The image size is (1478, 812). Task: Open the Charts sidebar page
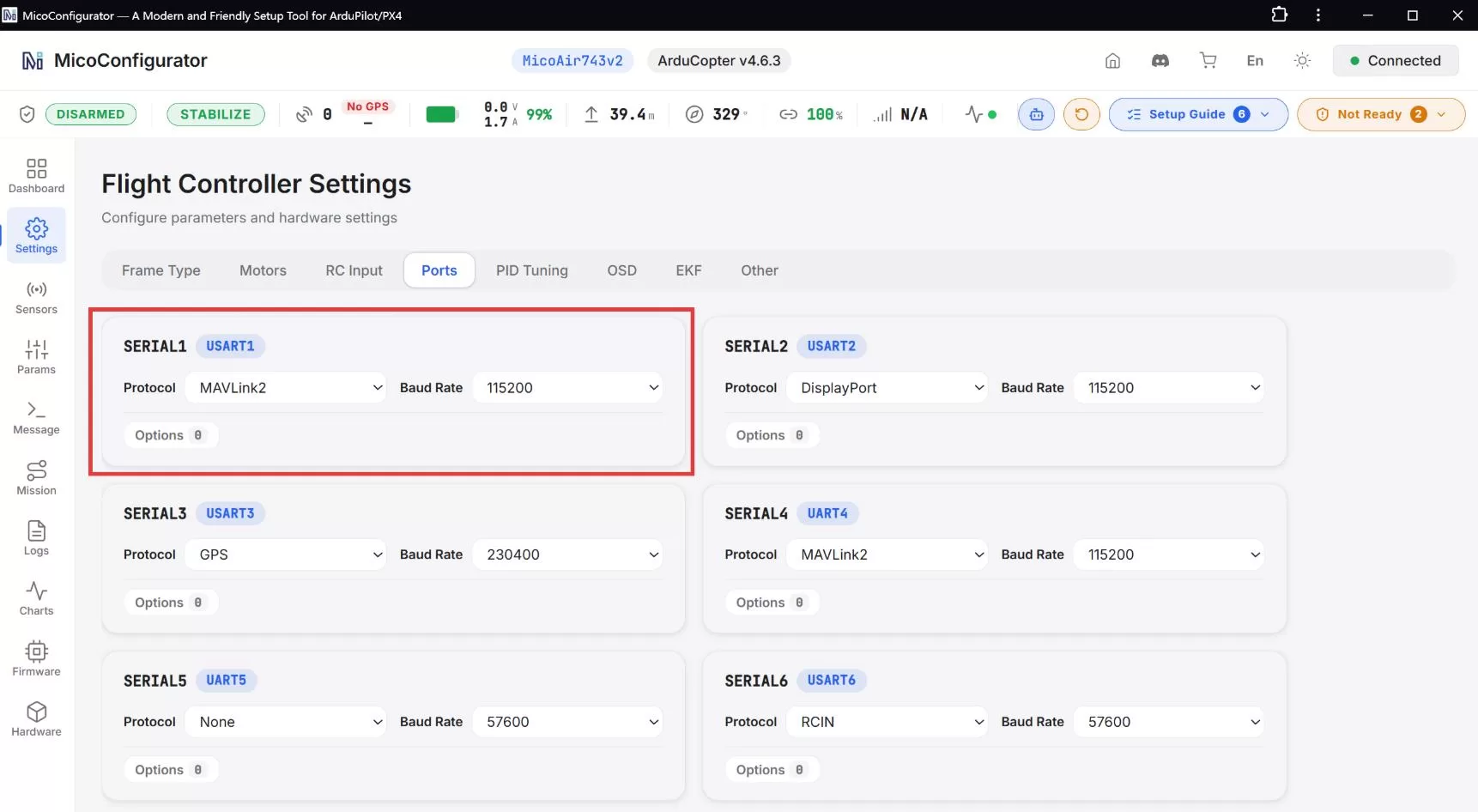click(x=36, y=598)
